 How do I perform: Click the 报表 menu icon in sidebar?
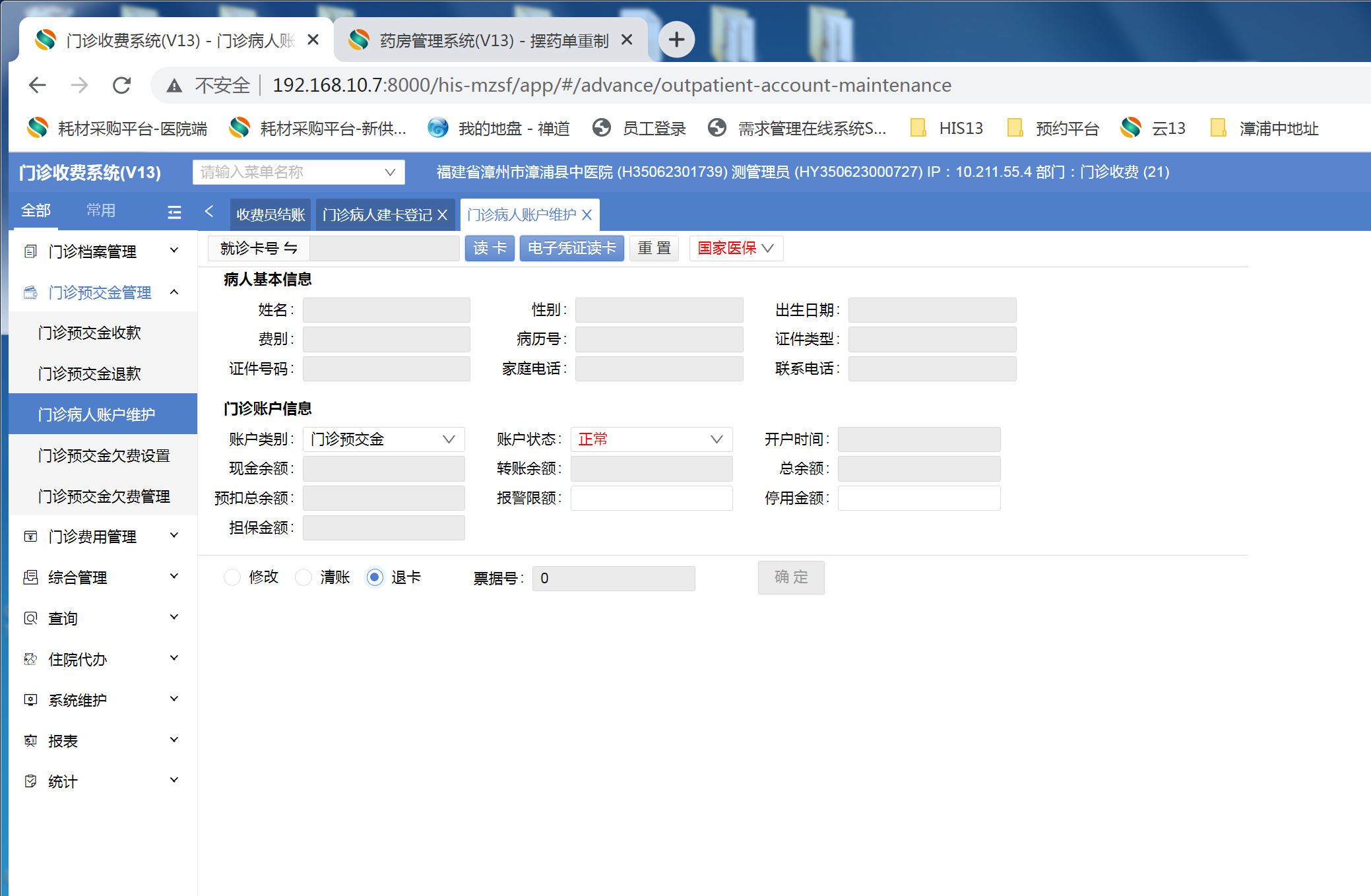30,741
